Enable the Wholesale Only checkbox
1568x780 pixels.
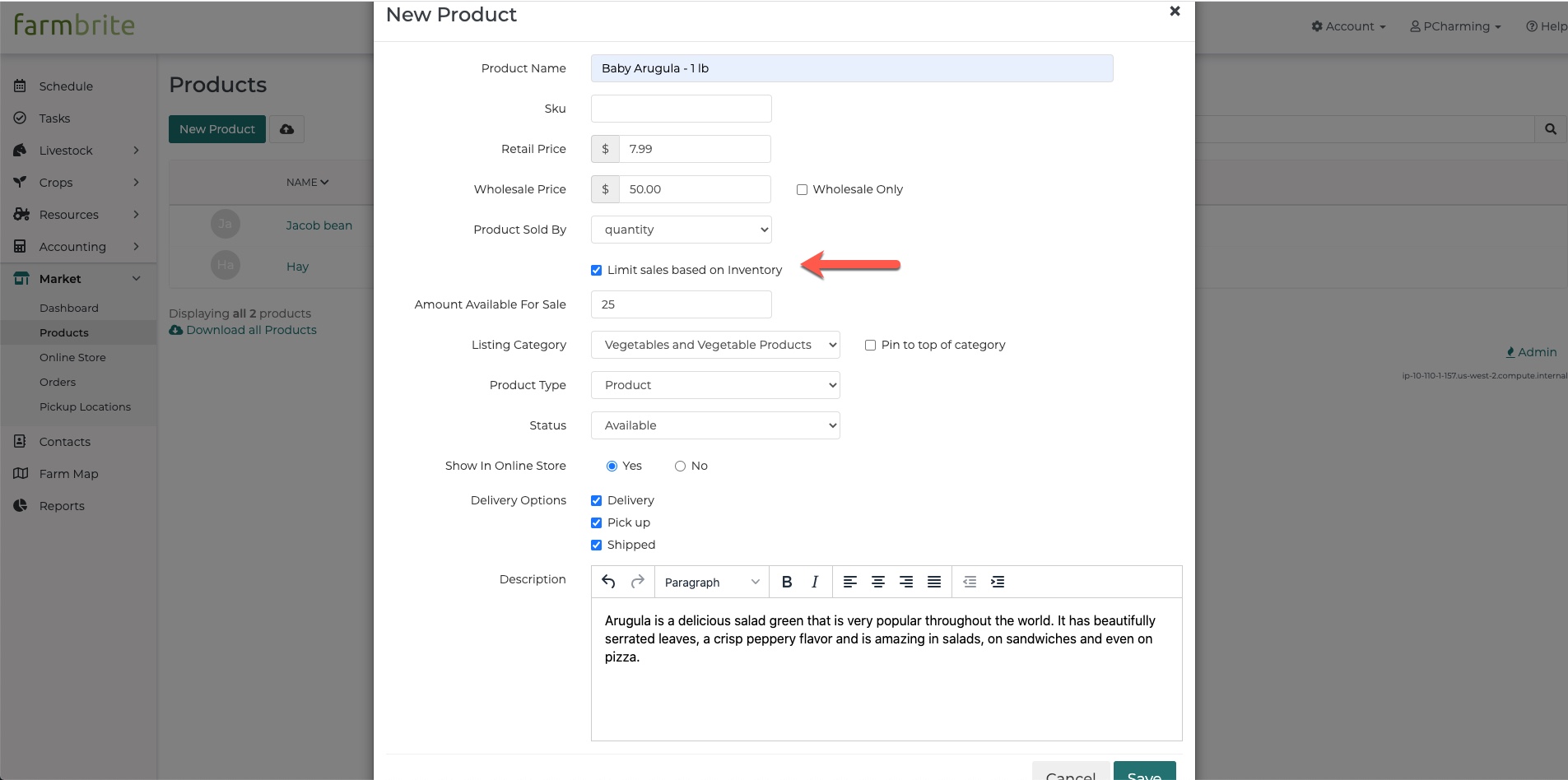point(802,189)
